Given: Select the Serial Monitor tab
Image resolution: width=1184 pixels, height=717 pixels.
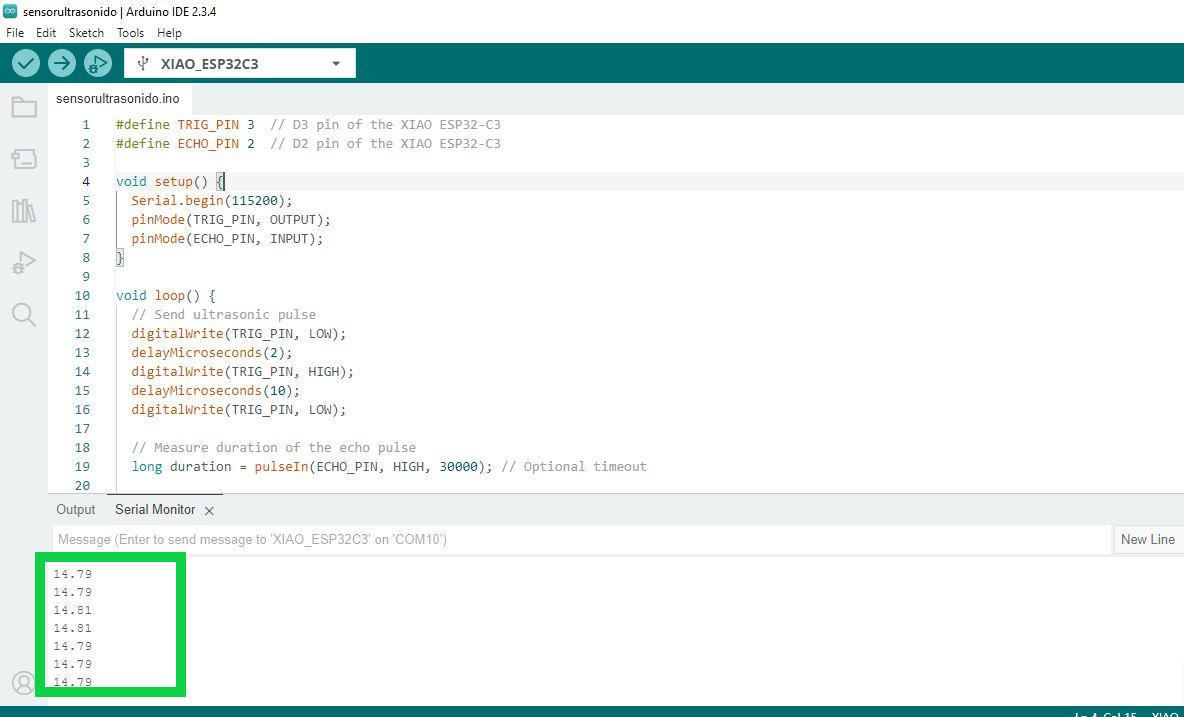Looking at the screenshot, I should [x=155, y=509].
